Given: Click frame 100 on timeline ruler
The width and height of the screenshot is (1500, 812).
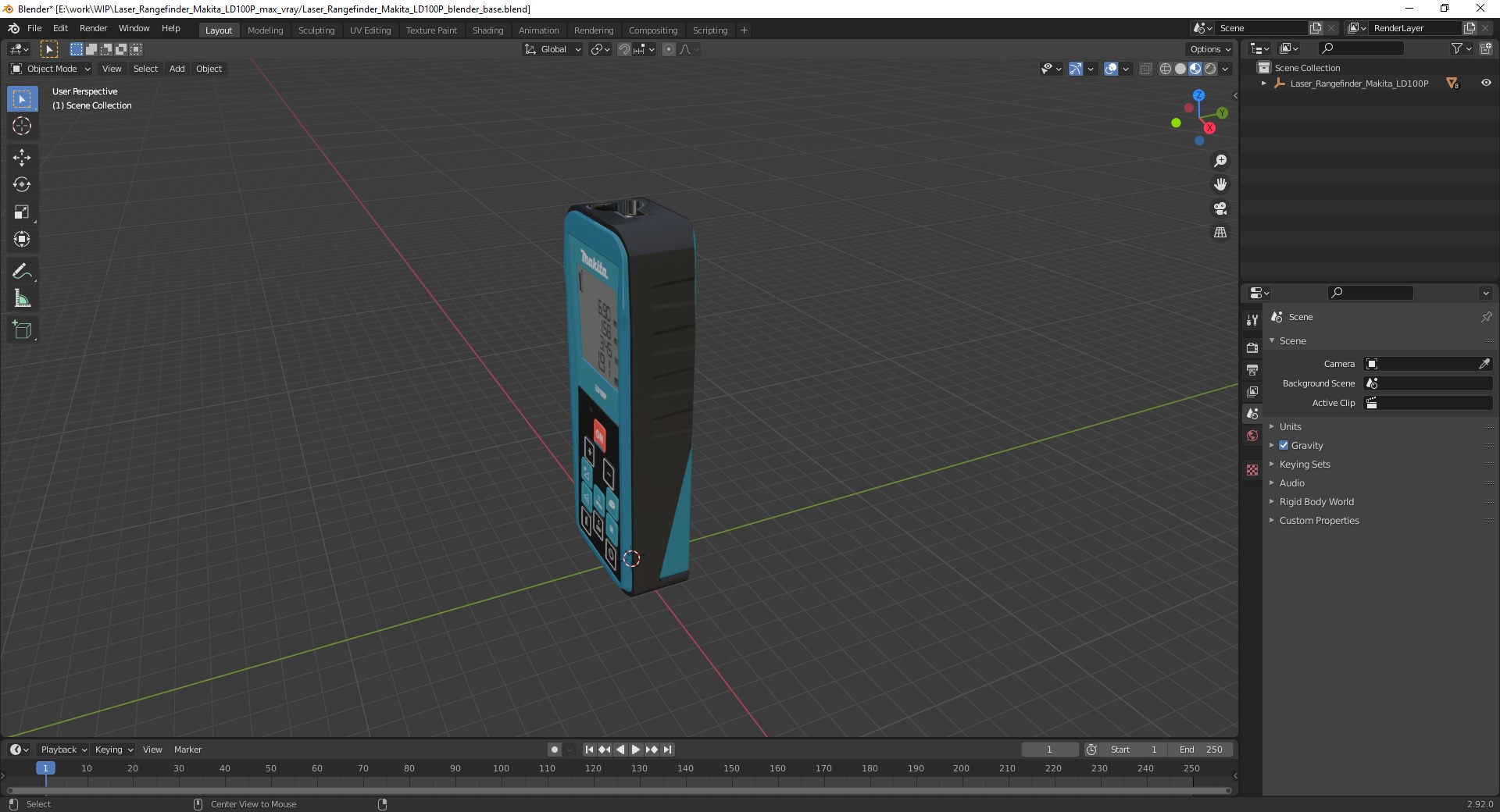Looking at the screenshot, I should tap(501, 768).
